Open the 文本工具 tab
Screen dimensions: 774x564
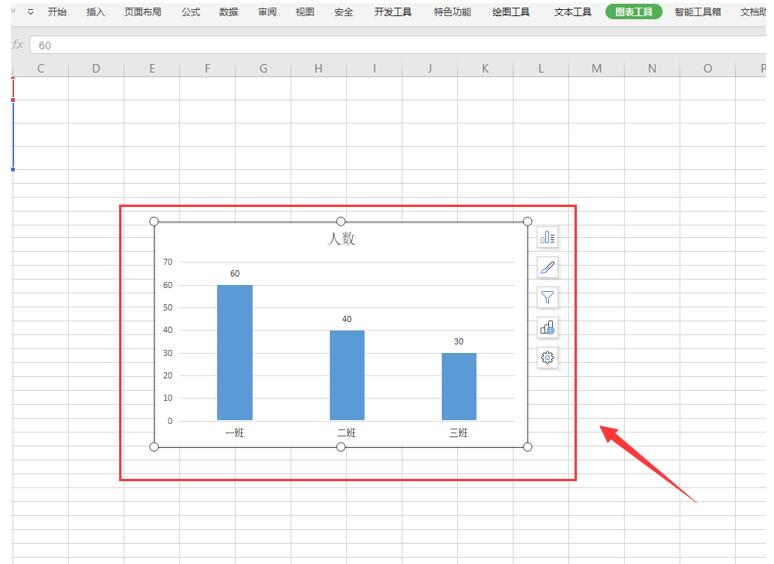573,12
